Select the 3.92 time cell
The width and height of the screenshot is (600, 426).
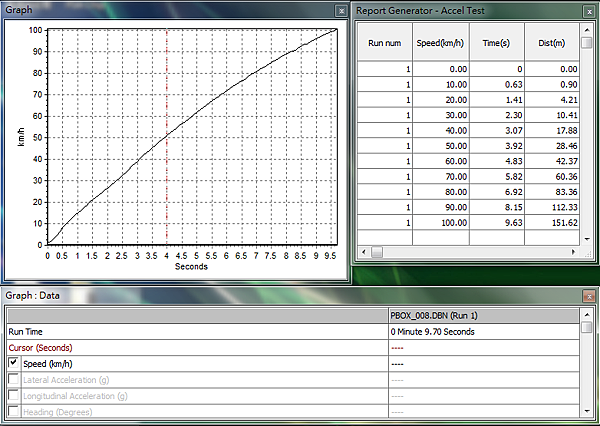(x=497, y=146)
